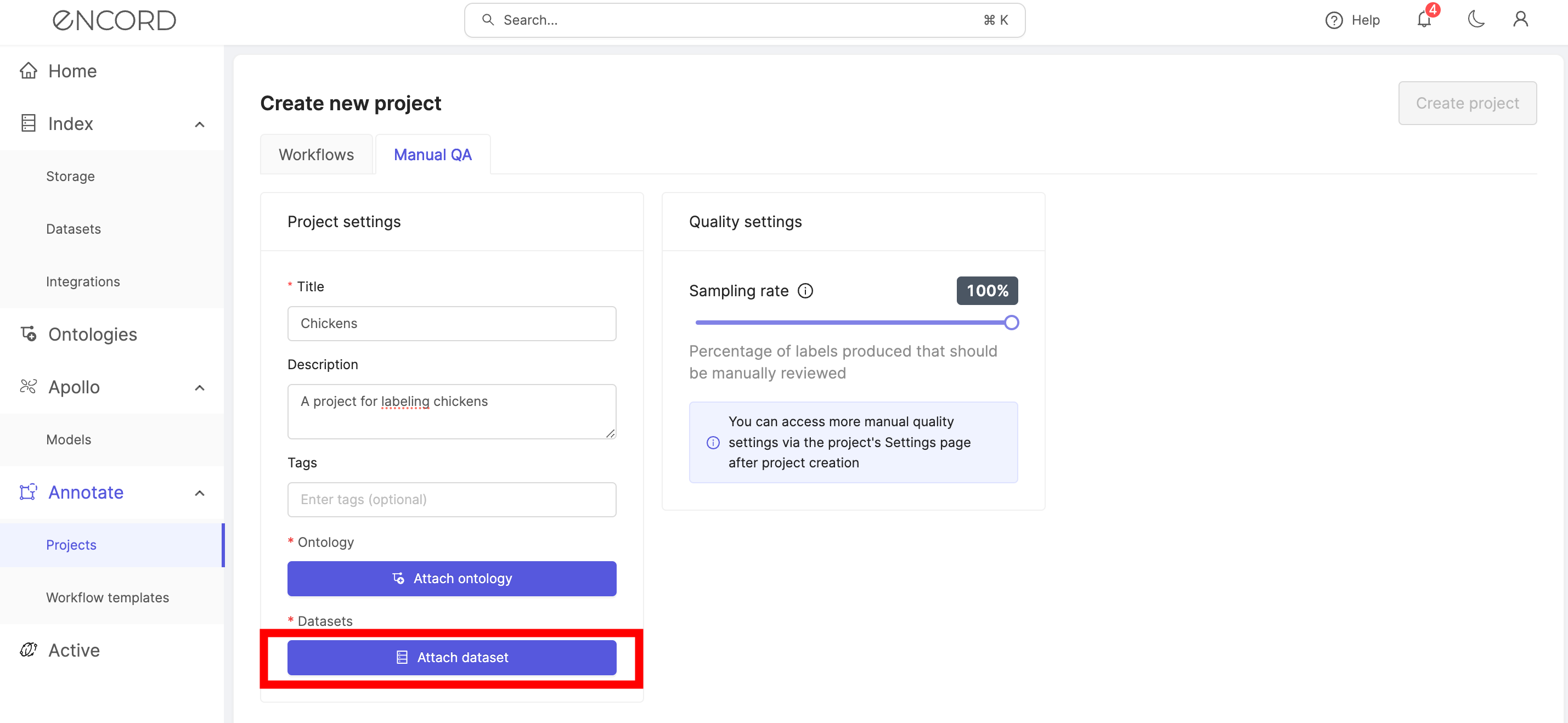Click the 100% sampling rate badge
This screenshot has height=723, width=1568.
(986, 291)
